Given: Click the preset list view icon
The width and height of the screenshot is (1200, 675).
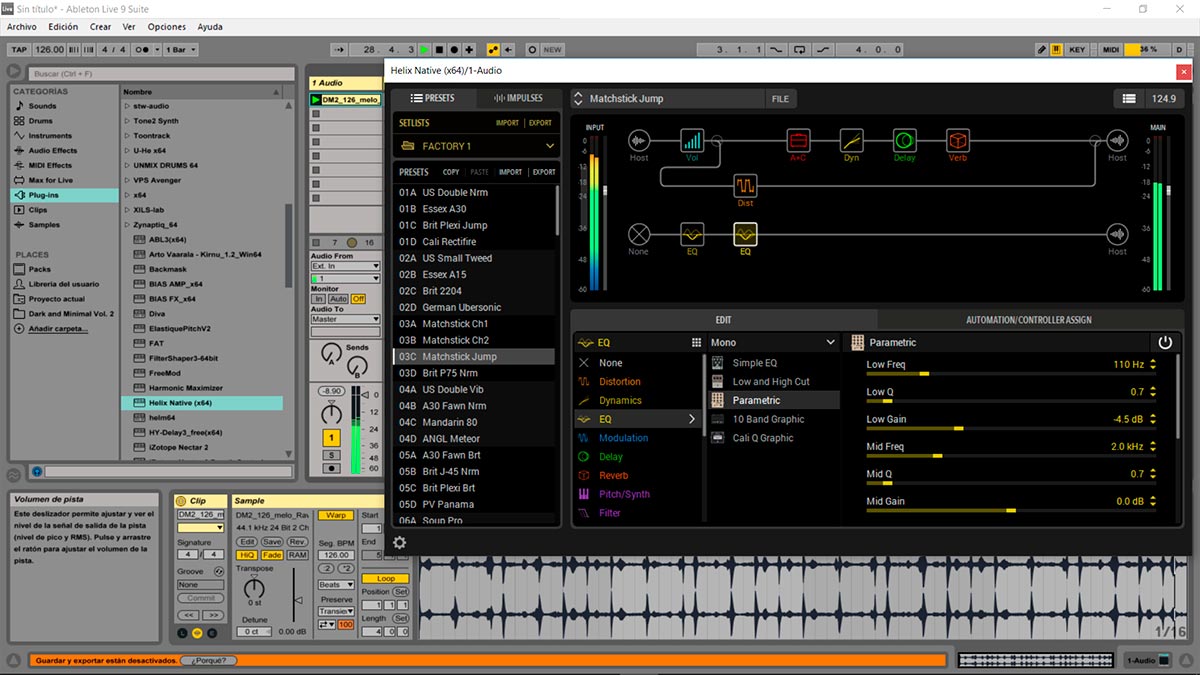Looking at the screenshot, I should tap(1129, 98).
